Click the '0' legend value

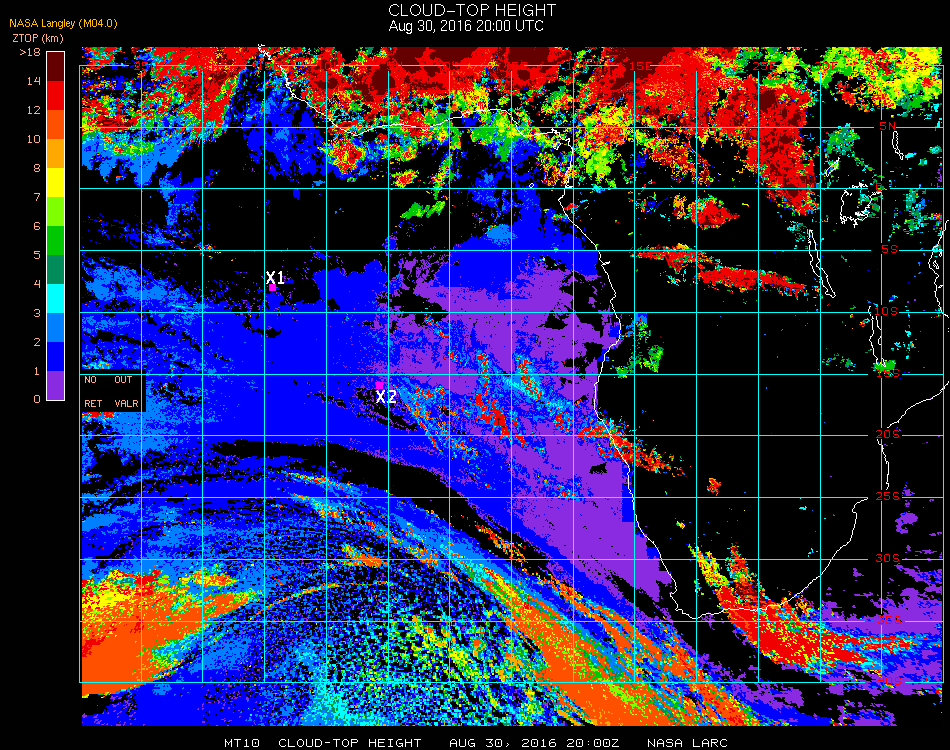(37, 399)
